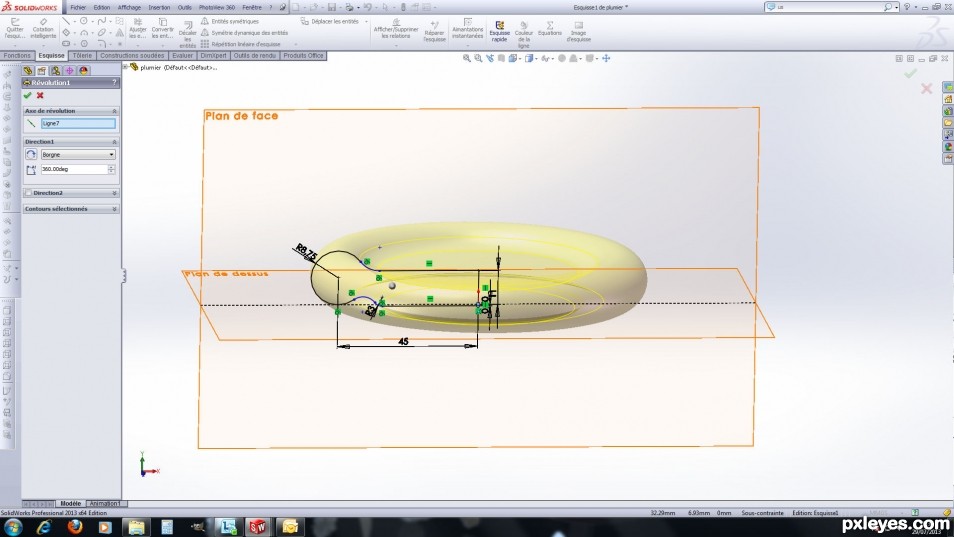Click 360.00deg angle field
The image size is (954, 537).
[74, 169]
